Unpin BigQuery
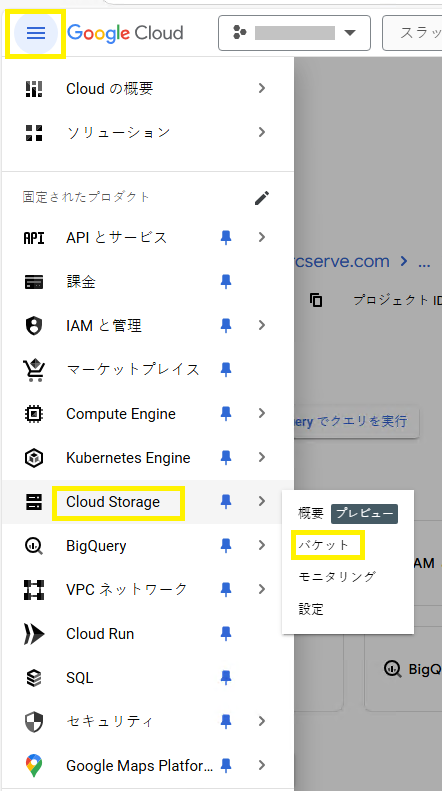This screenshot has height=791, width=442. point(226,546)
